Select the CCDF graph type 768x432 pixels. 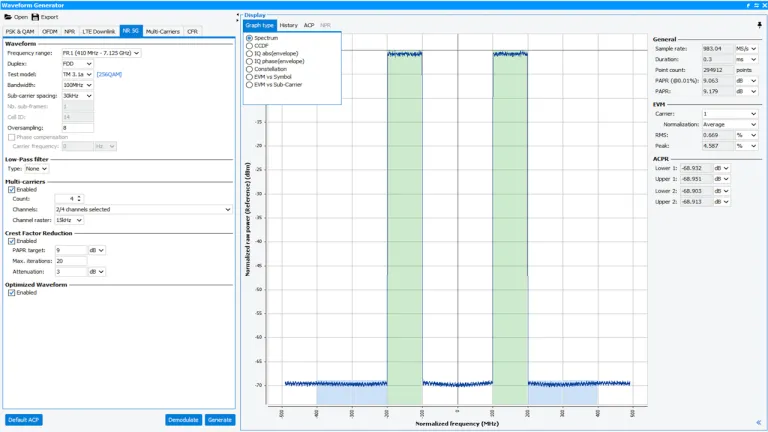pyautogui.click(x=249, y=46)
